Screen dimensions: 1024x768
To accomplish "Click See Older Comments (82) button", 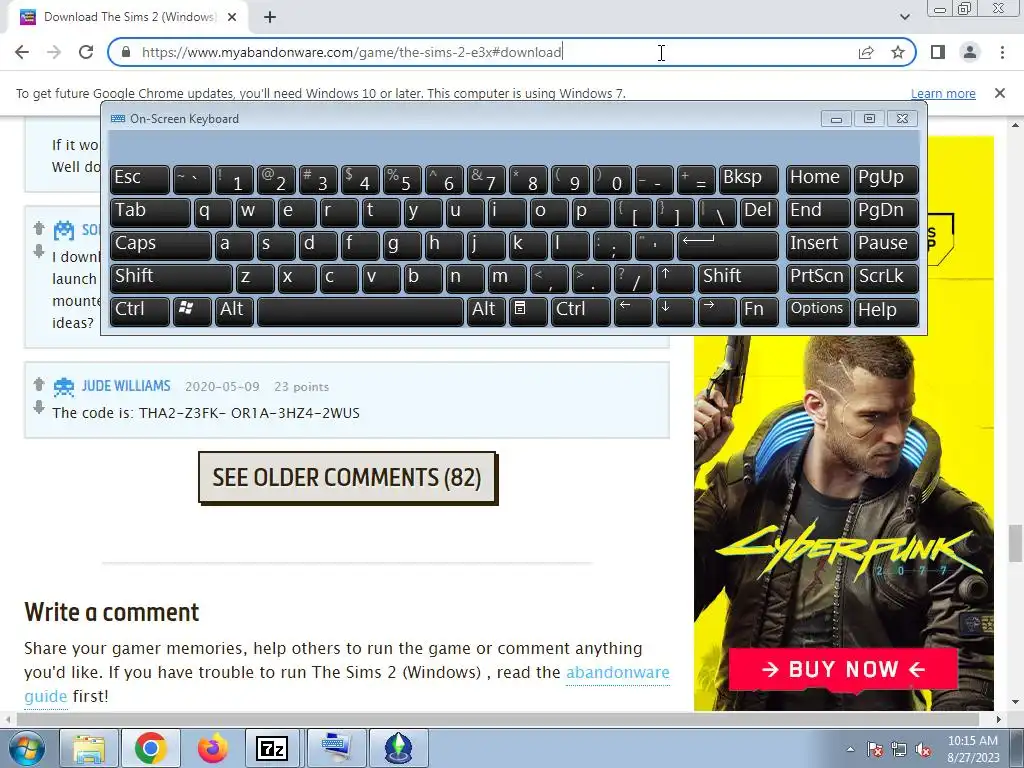I will [347, 477].
